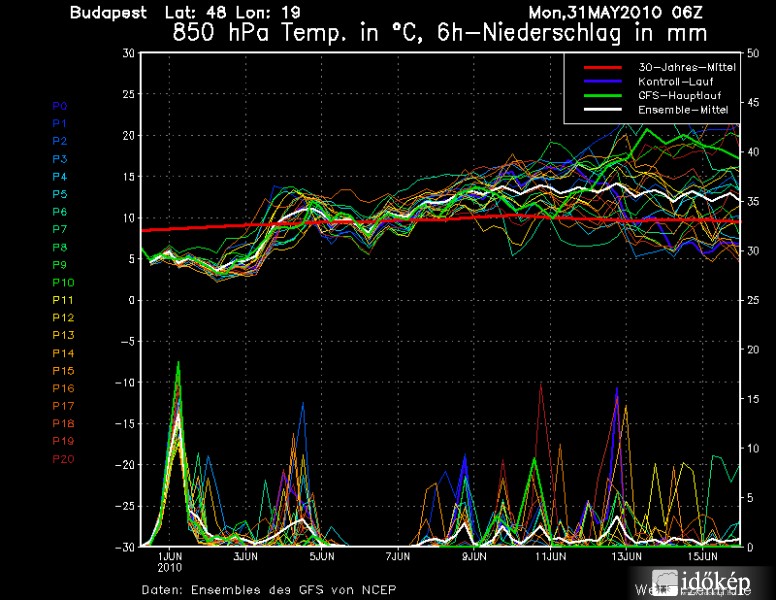Click the időkép logo icon
The width and height of the screenshot is (776, 600).
667,581
